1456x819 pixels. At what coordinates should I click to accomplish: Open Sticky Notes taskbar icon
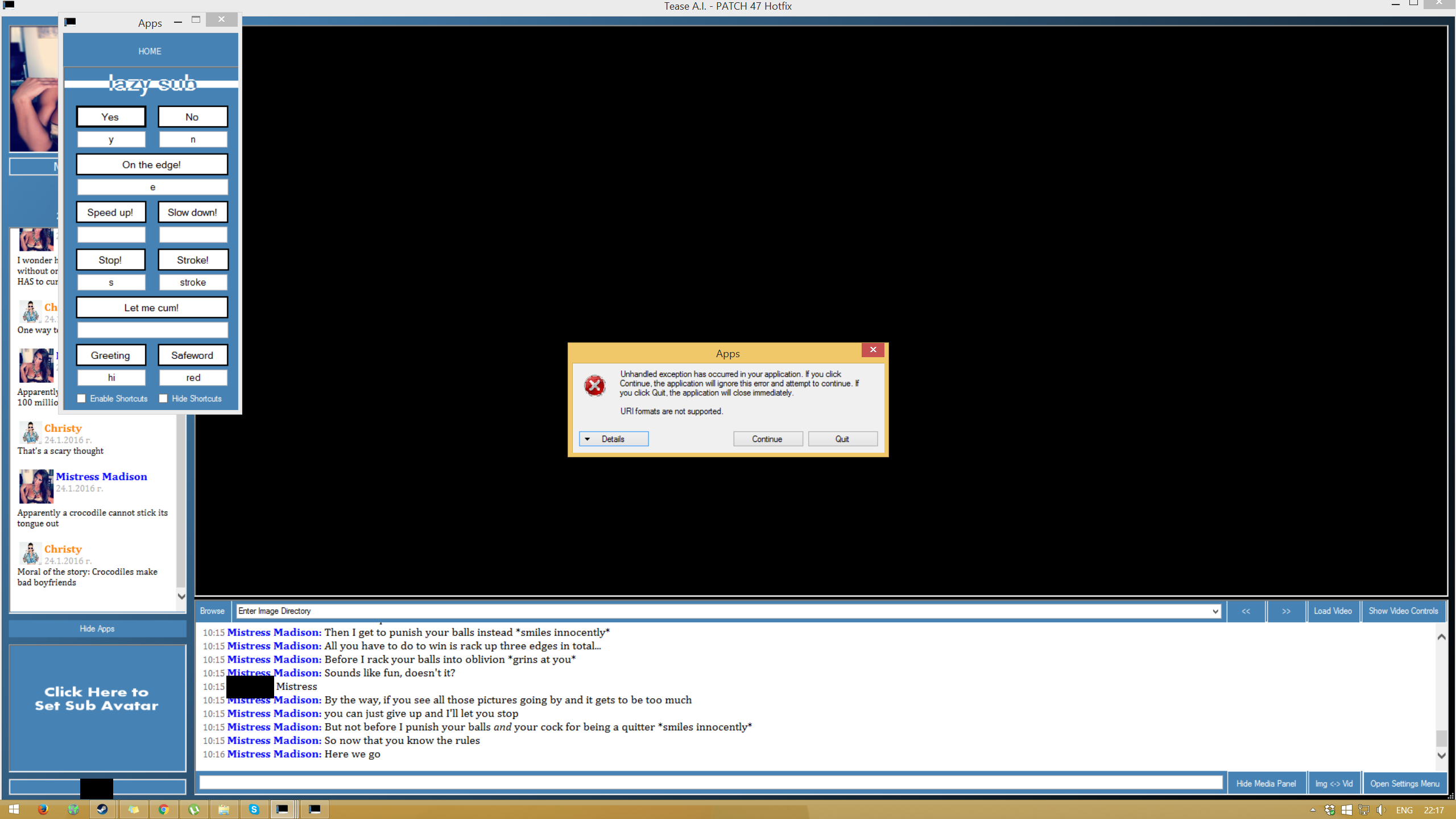click(x=134, y=809)
